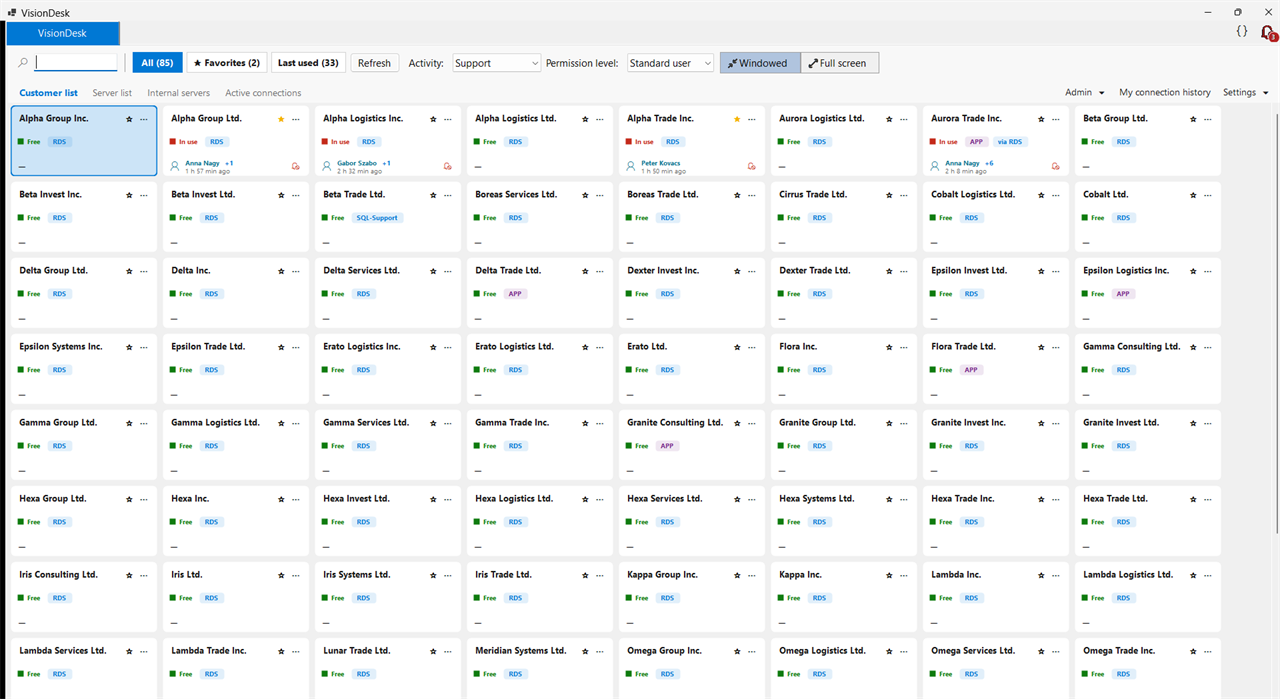Click RDS tag on Cirrus Trade Ltd. card
Screen dimensions: 1280x699
pyautogui.click(x=820, y=218)
